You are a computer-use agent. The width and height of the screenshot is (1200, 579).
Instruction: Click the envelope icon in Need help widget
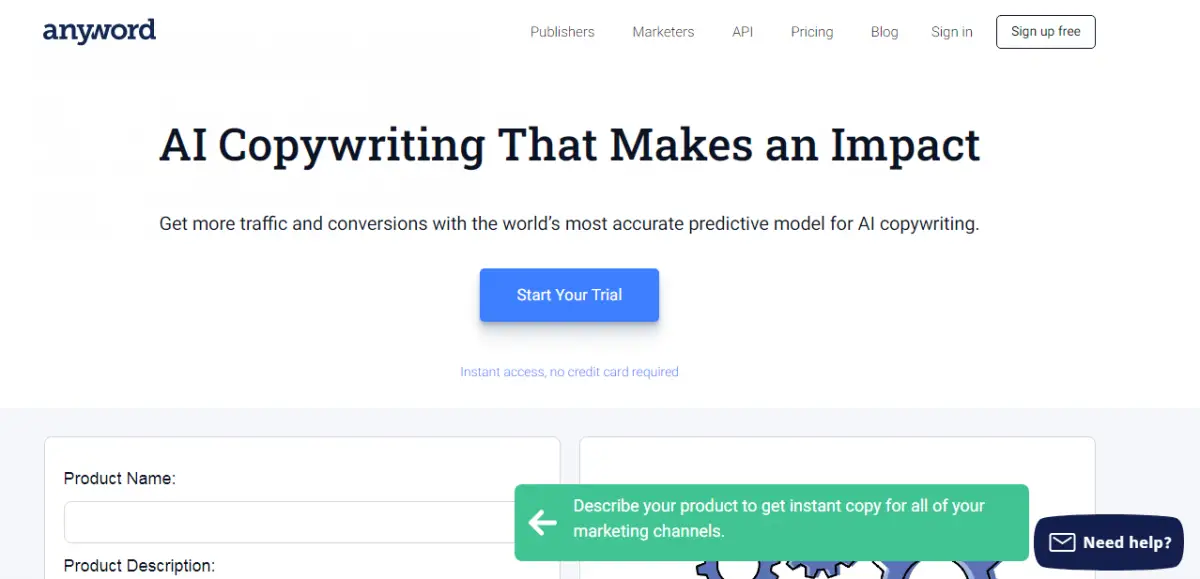click(x=1062, y=542)
